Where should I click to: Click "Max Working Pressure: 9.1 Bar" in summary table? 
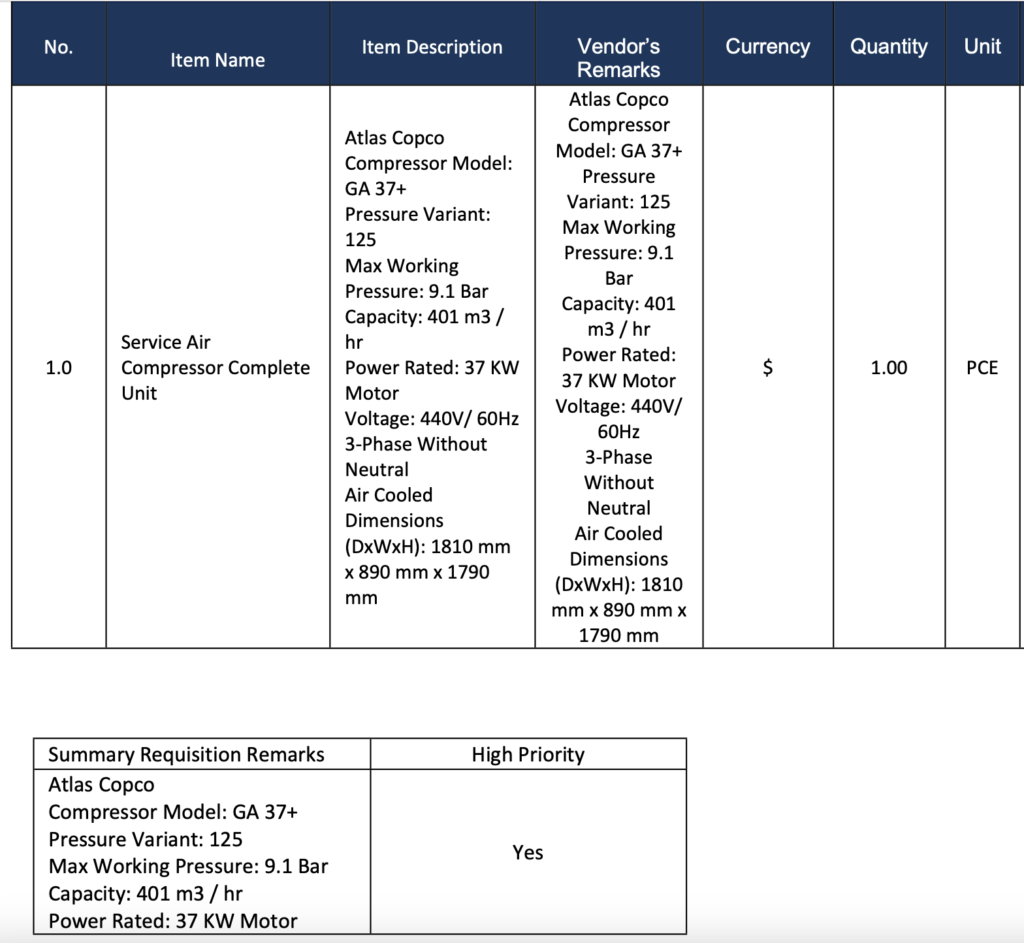click(187, 867)
